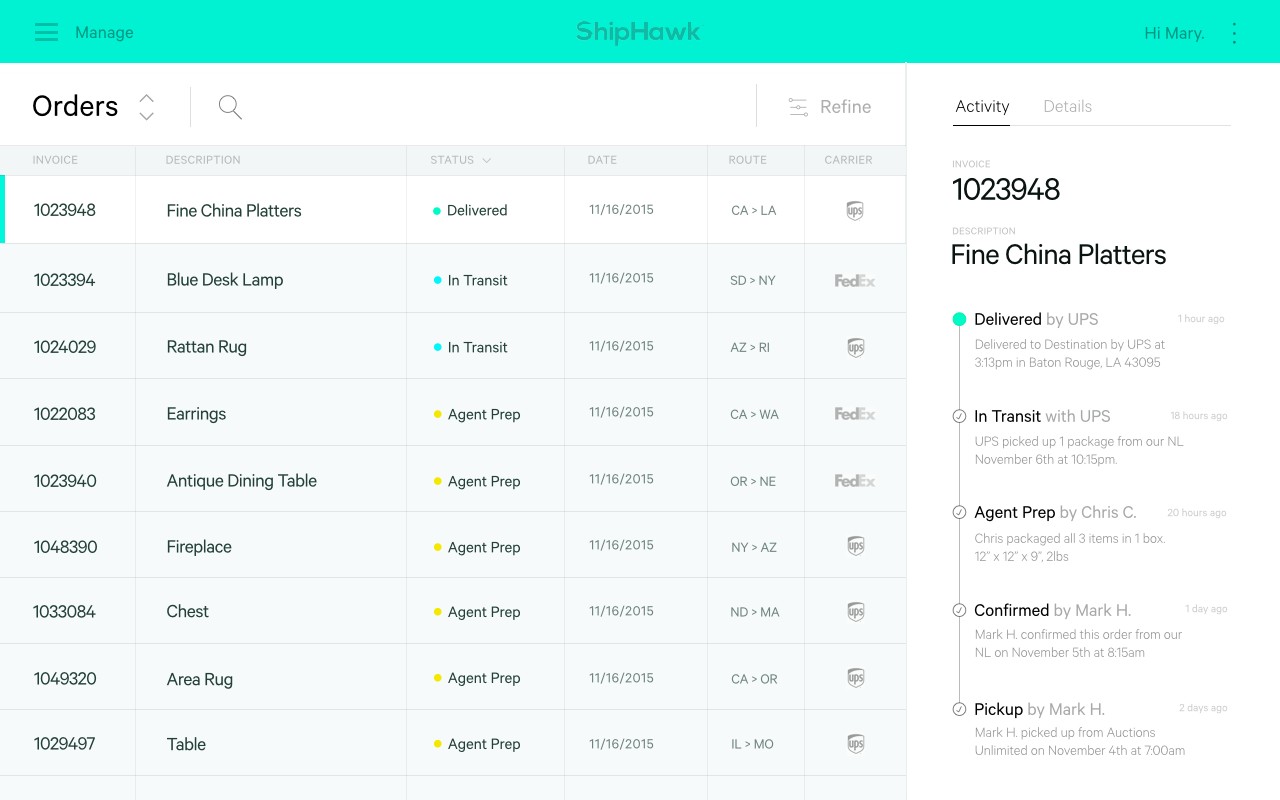Click the Refine filter sliders icon
The image size is (1280, 800).
point(798,107)
